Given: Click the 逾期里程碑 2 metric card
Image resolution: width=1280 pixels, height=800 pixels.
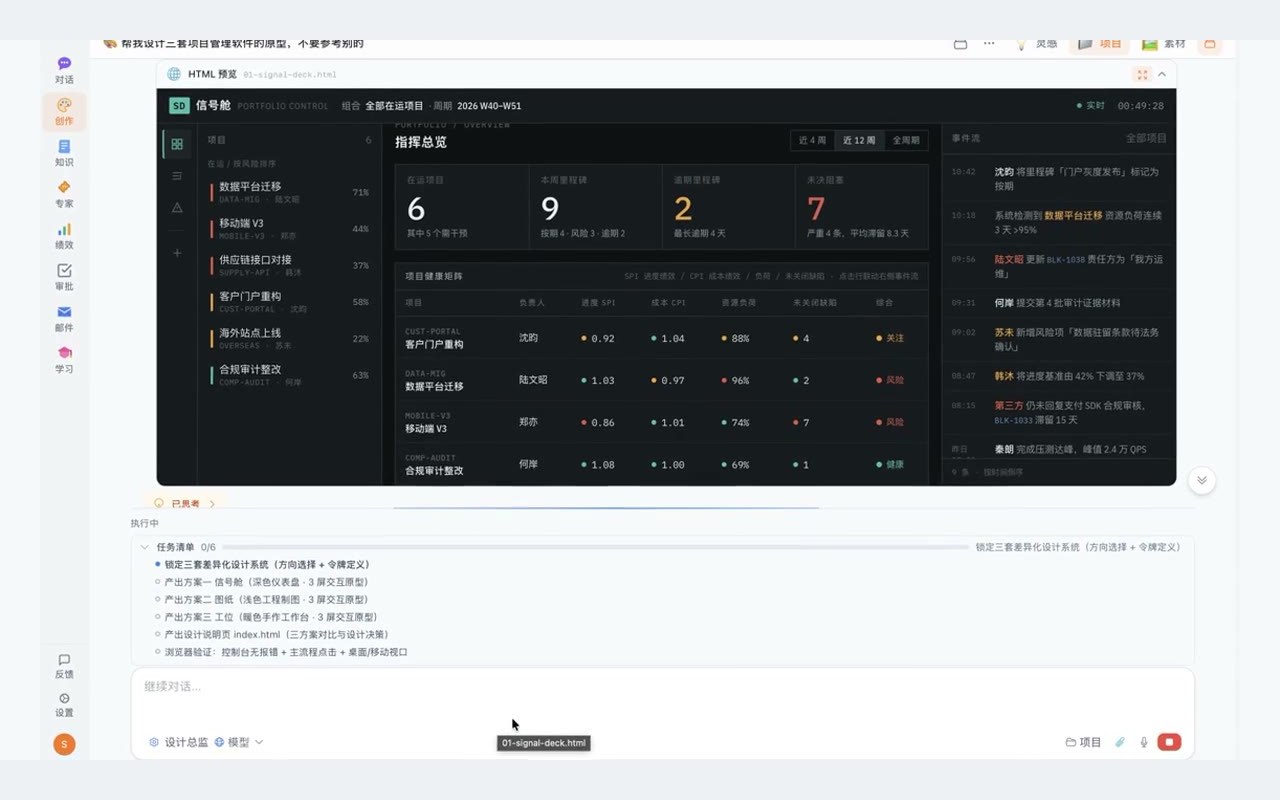Looking at the screenshot, I should 728,207.
